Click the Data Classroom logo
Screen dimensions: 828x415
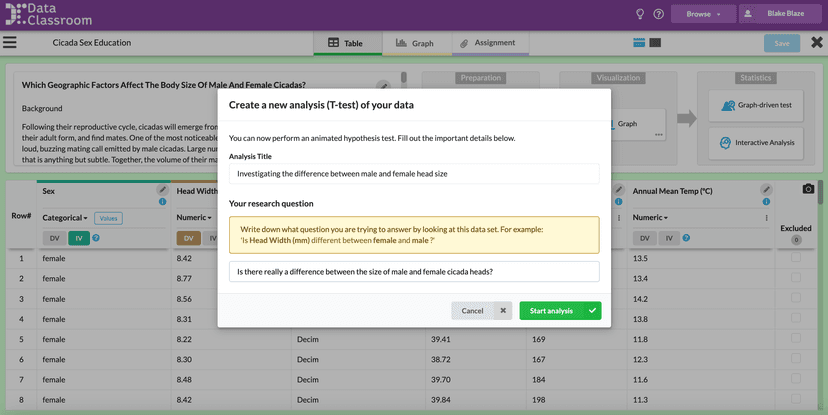point(49,14)
